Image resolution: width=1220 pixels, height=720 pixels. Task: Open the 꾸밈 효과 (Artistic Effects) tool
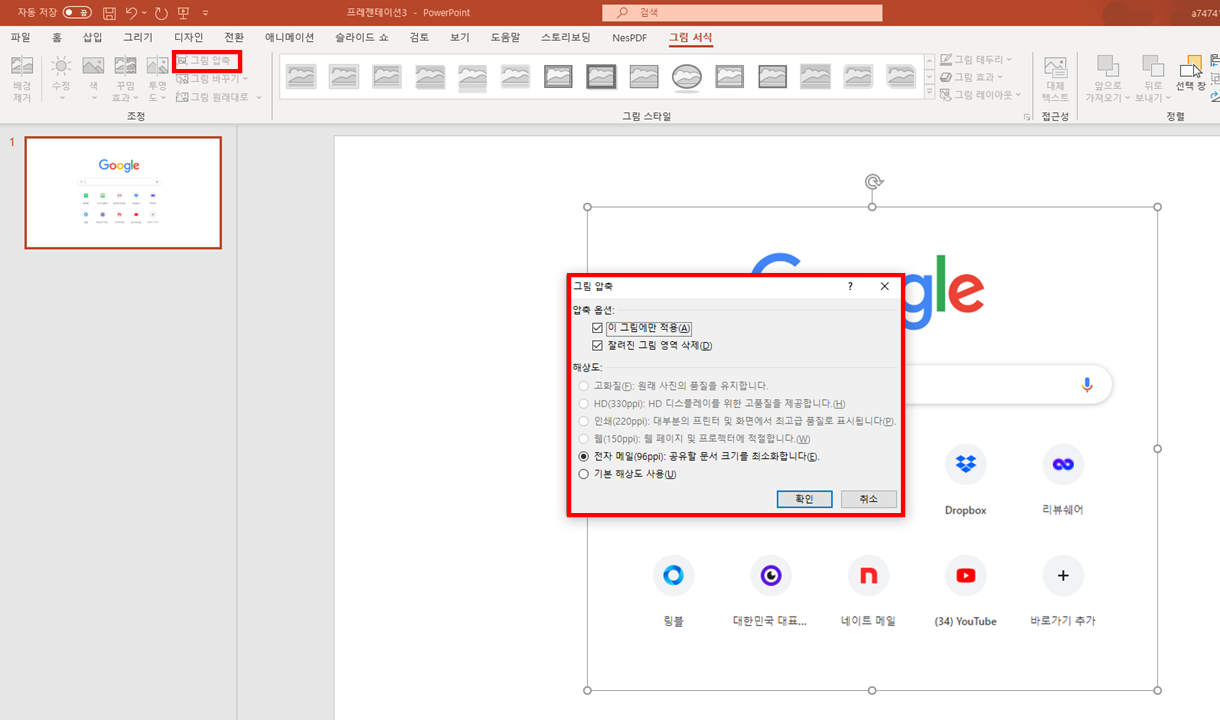(x=125, y=79)
